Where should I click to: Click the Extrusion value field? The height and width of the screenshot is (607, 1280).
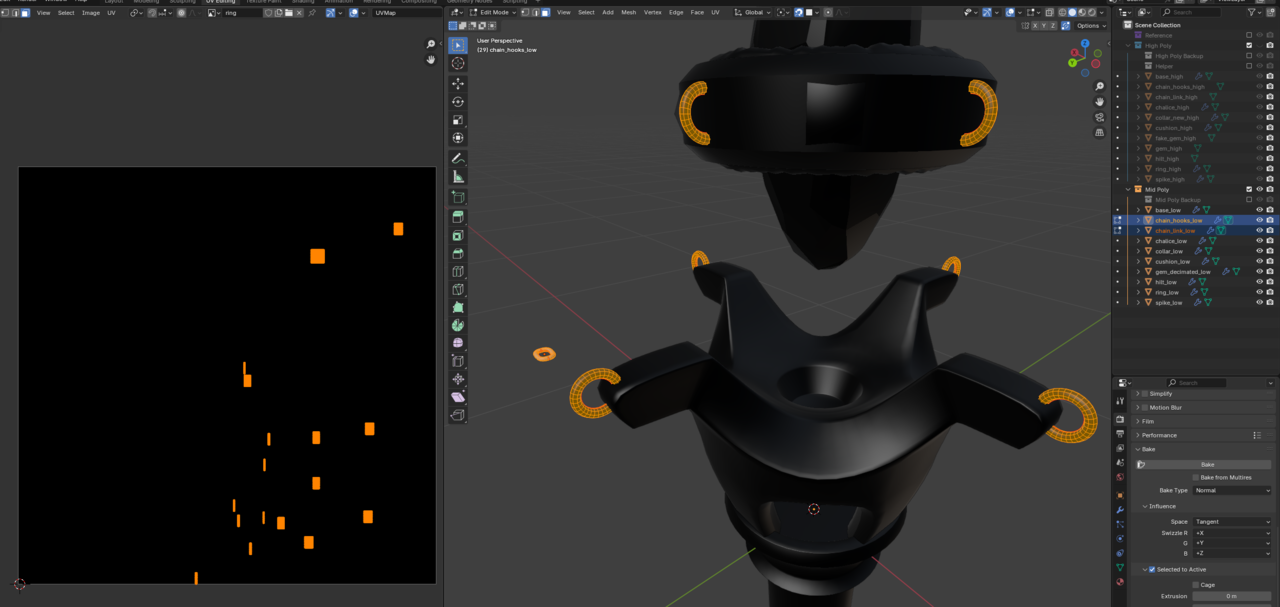(1231, 596)
